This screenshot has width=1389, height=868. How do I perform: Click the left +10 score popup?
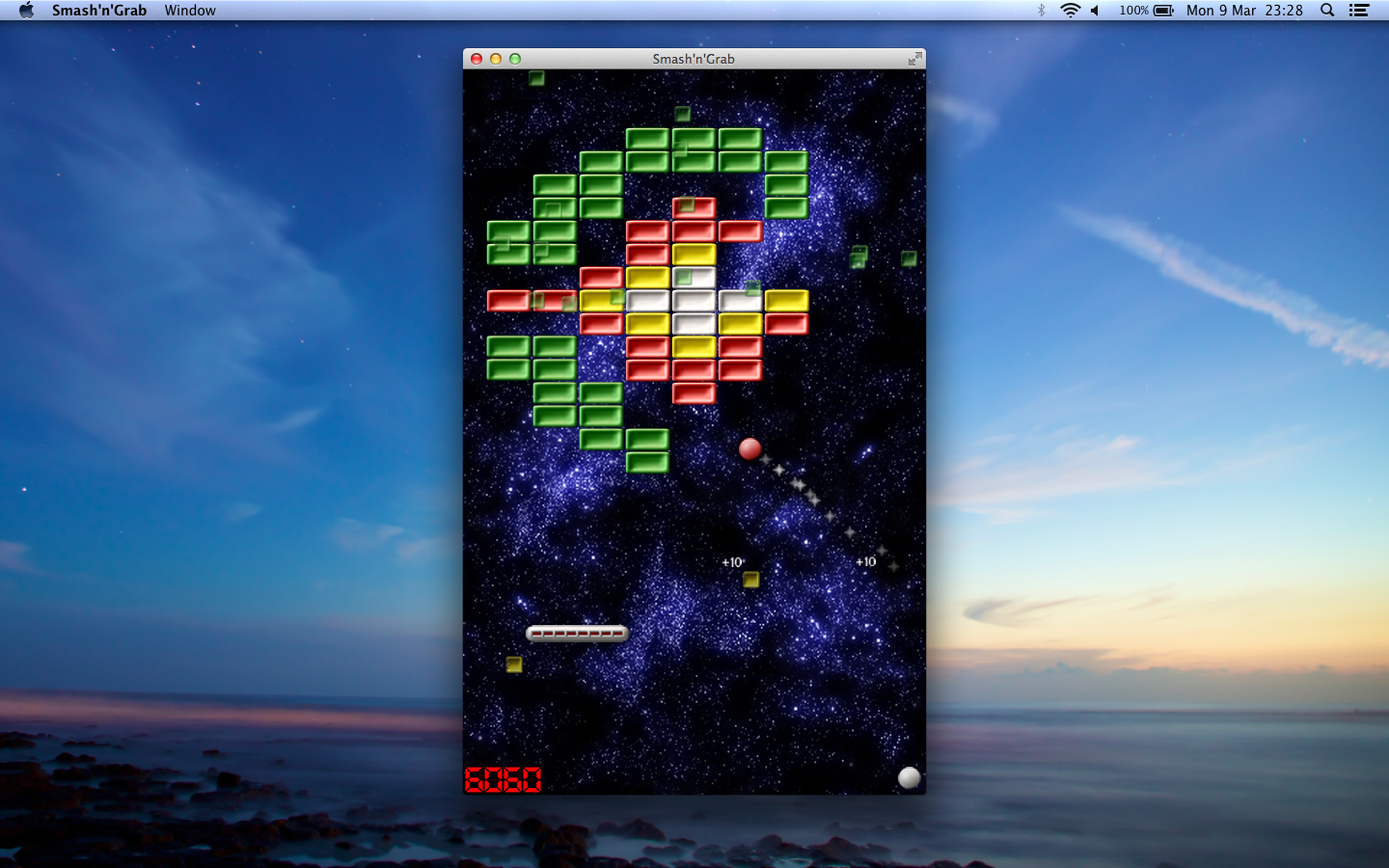(x=733, y=562)
